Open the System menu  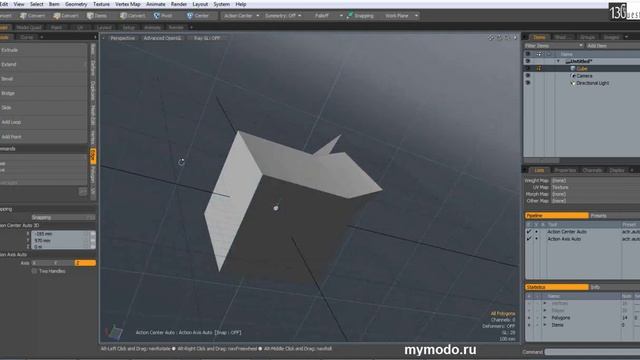(x=222, y=4)
